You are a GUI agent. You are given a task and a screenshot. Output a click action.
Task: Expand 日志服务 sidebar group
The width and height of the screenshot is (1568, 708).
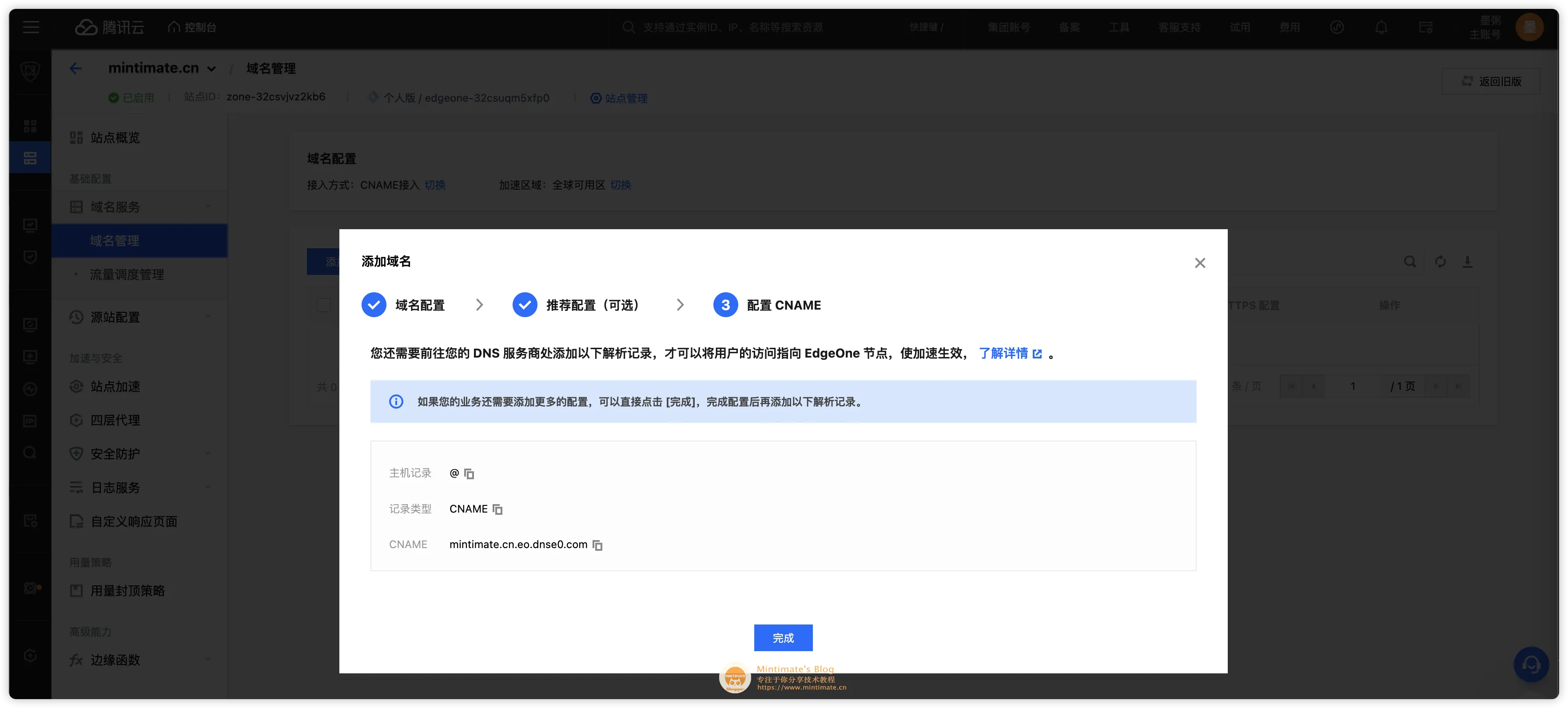(140, 488)
